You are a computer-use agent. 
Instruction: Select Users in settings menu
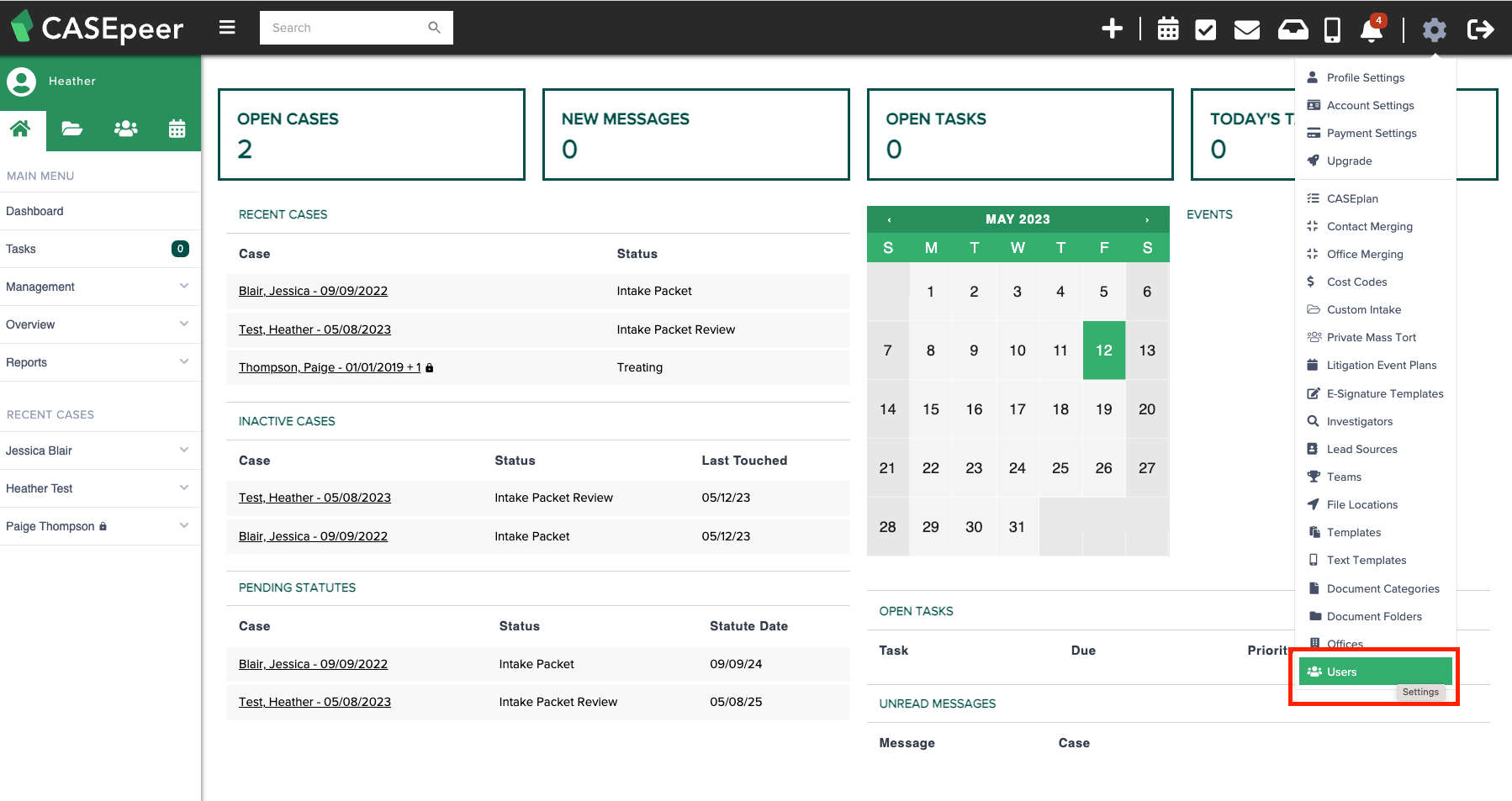click(1376, 672)
